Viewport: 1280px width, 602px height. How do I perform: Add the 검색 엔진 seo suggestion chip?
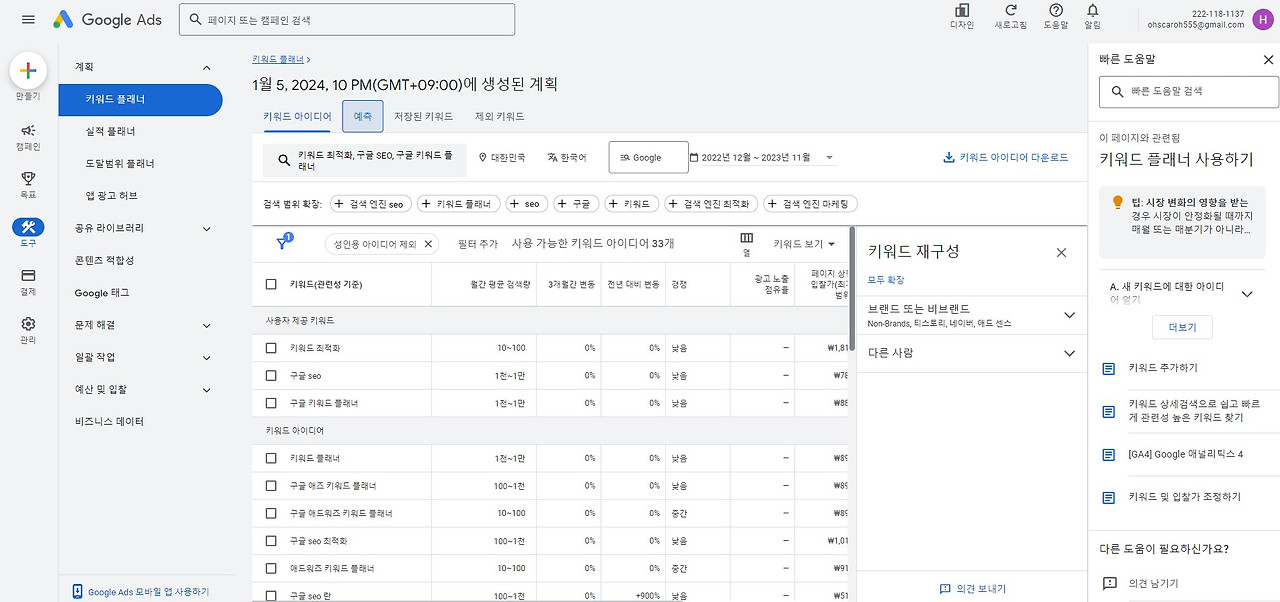371,204
